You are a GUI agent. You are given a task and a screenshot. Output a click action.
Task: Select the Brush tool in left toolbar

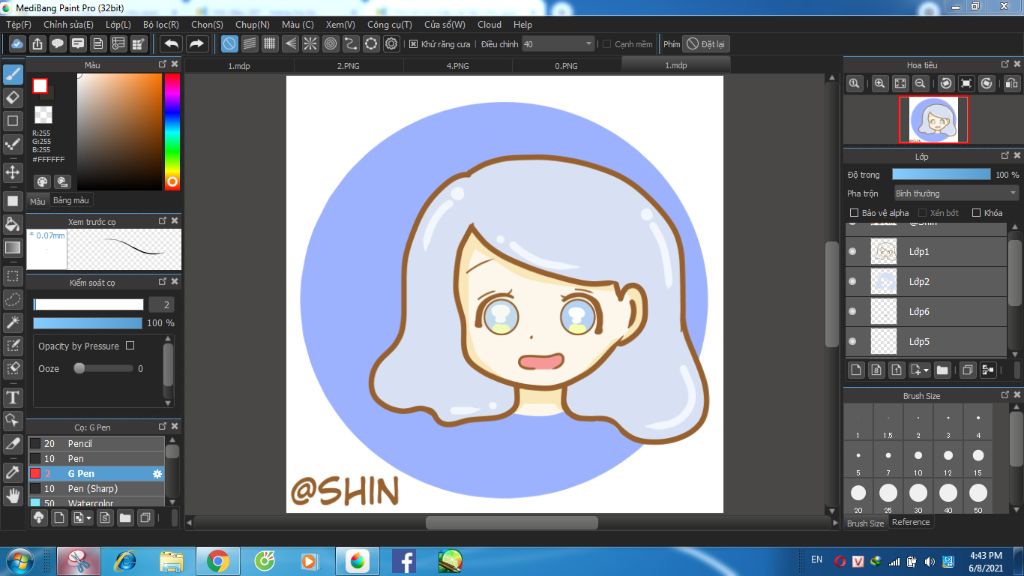point(12,74)
